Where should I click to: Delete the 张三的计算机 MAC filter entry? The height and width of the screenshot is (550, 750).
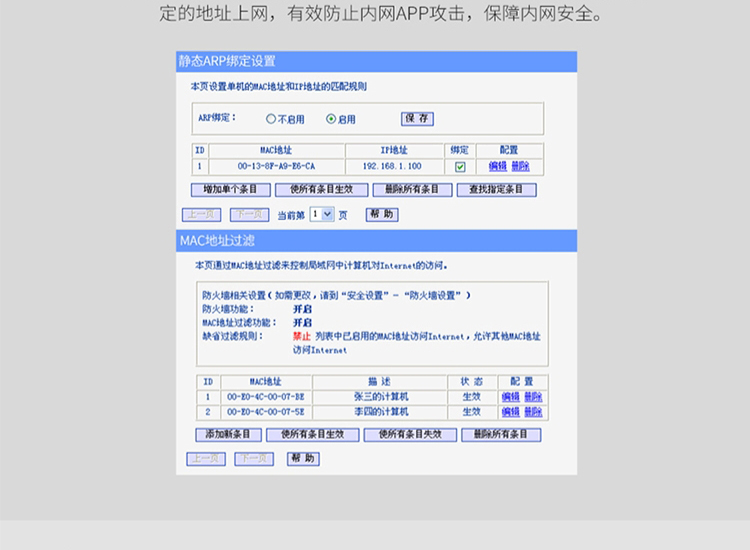(x=533, y=397)
